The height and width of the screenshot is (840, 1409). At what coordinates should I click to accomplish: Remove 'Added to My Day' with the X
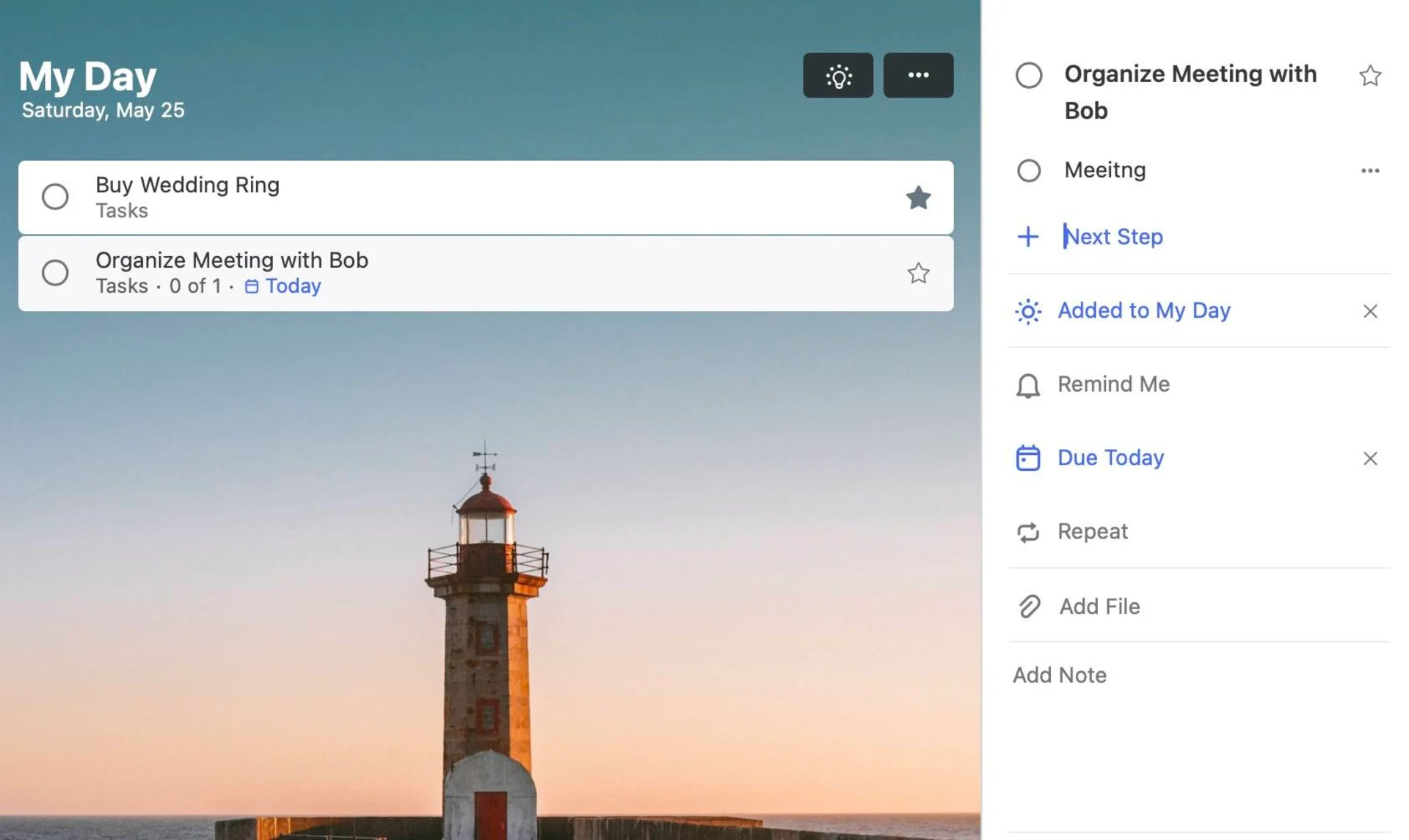coord(1370,311)
